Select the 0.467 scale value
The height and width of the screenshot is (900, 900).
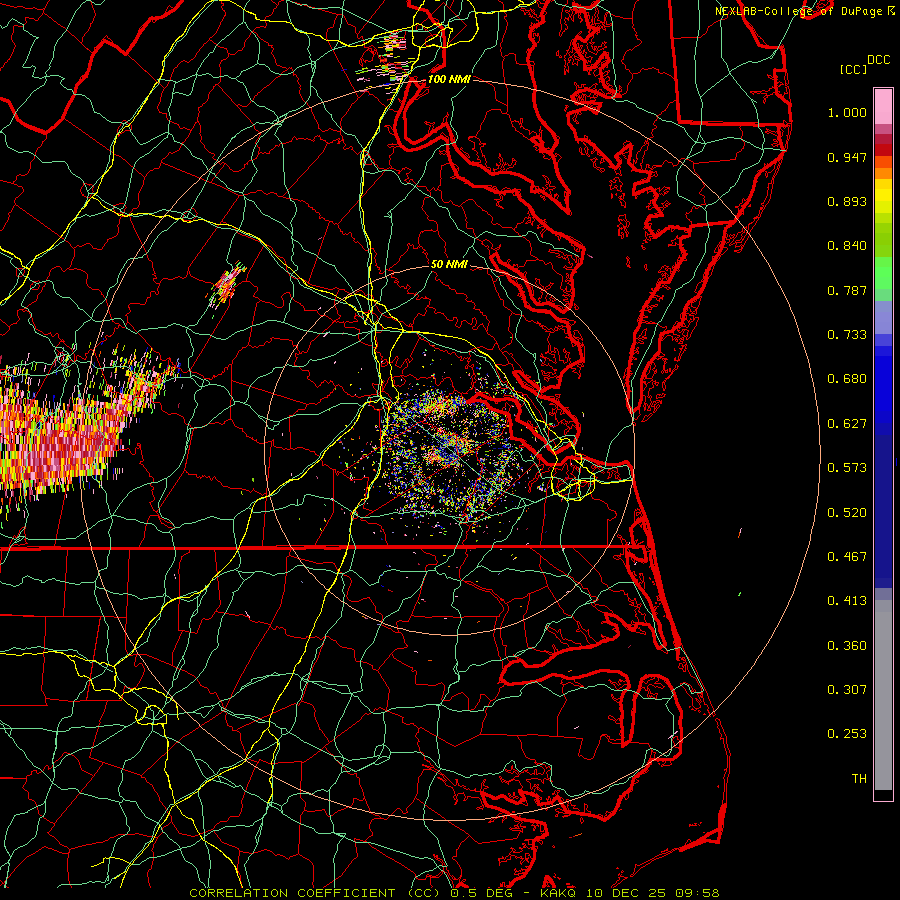847,557
